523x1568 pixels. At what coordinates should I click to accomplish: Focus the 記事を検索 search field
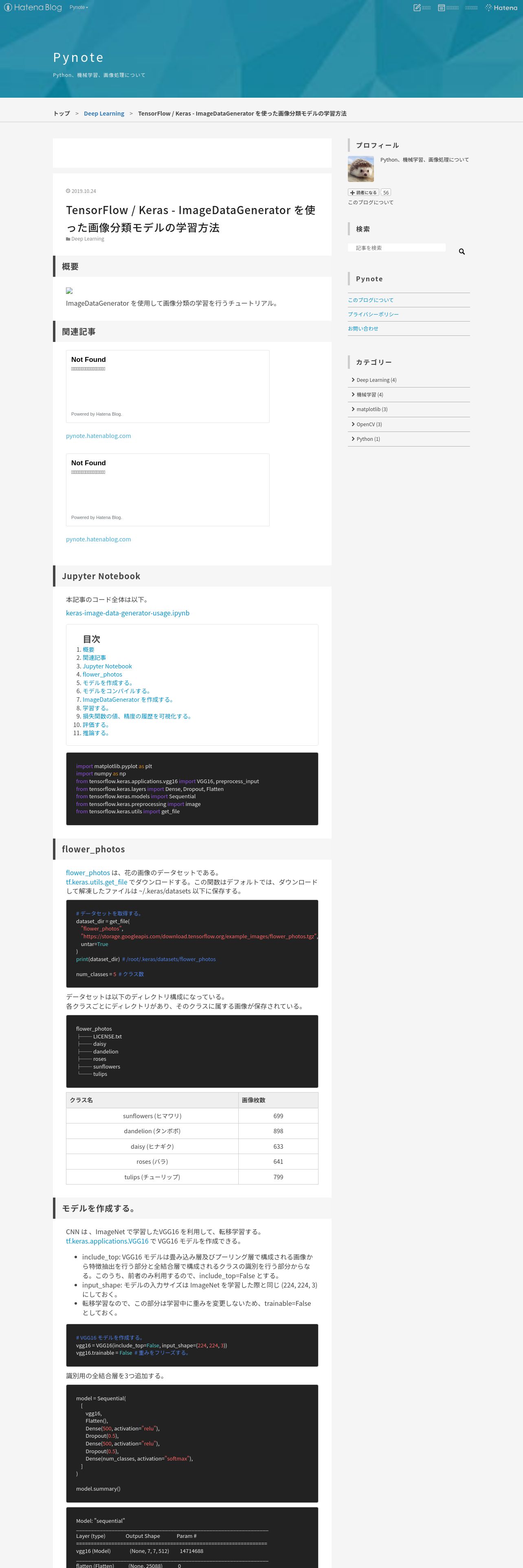pos(396,248)
